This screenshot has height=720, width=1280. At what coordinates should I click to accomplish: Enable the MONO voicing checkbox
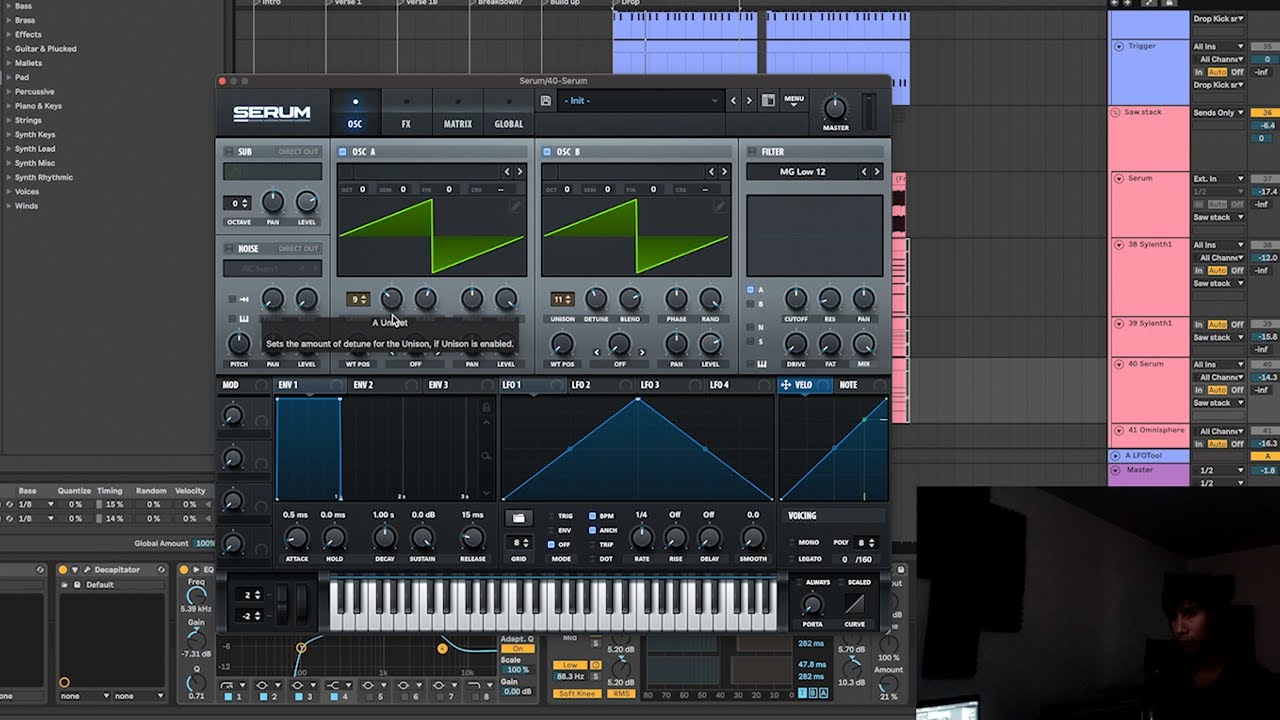pyautogui.click(x=791, y=543)
